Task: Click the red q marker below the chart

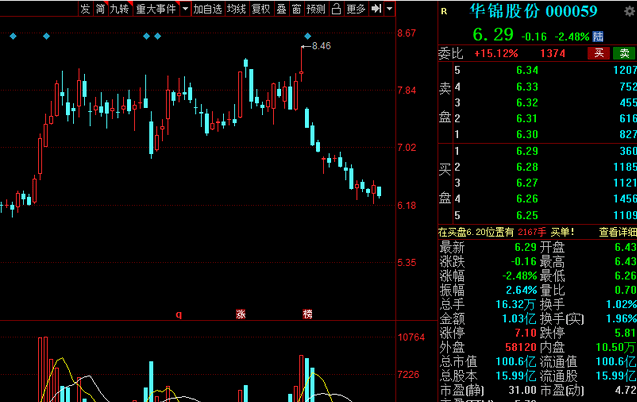Action: [x=179, y=314]
